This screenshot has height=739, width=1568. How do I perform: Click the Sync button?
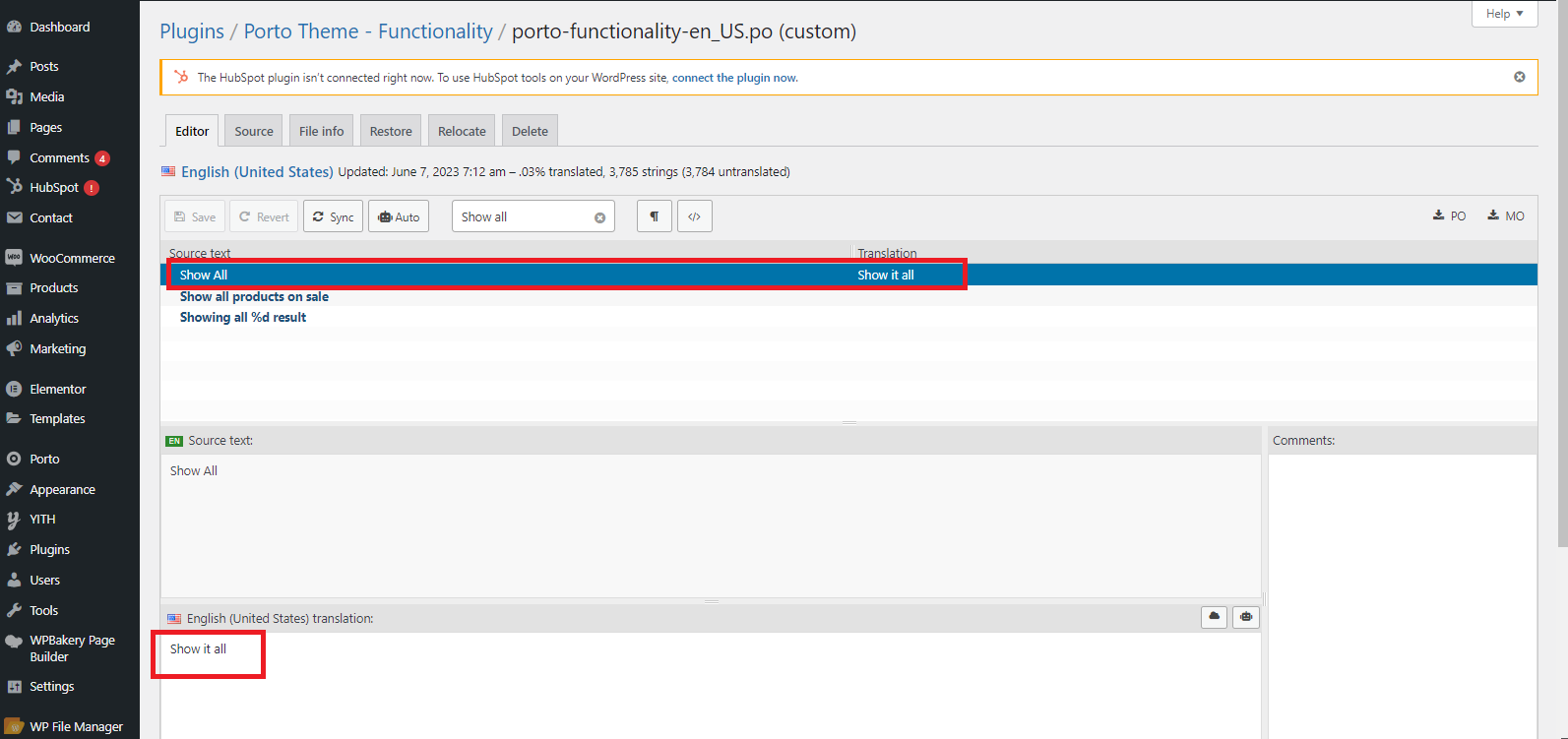334,216
